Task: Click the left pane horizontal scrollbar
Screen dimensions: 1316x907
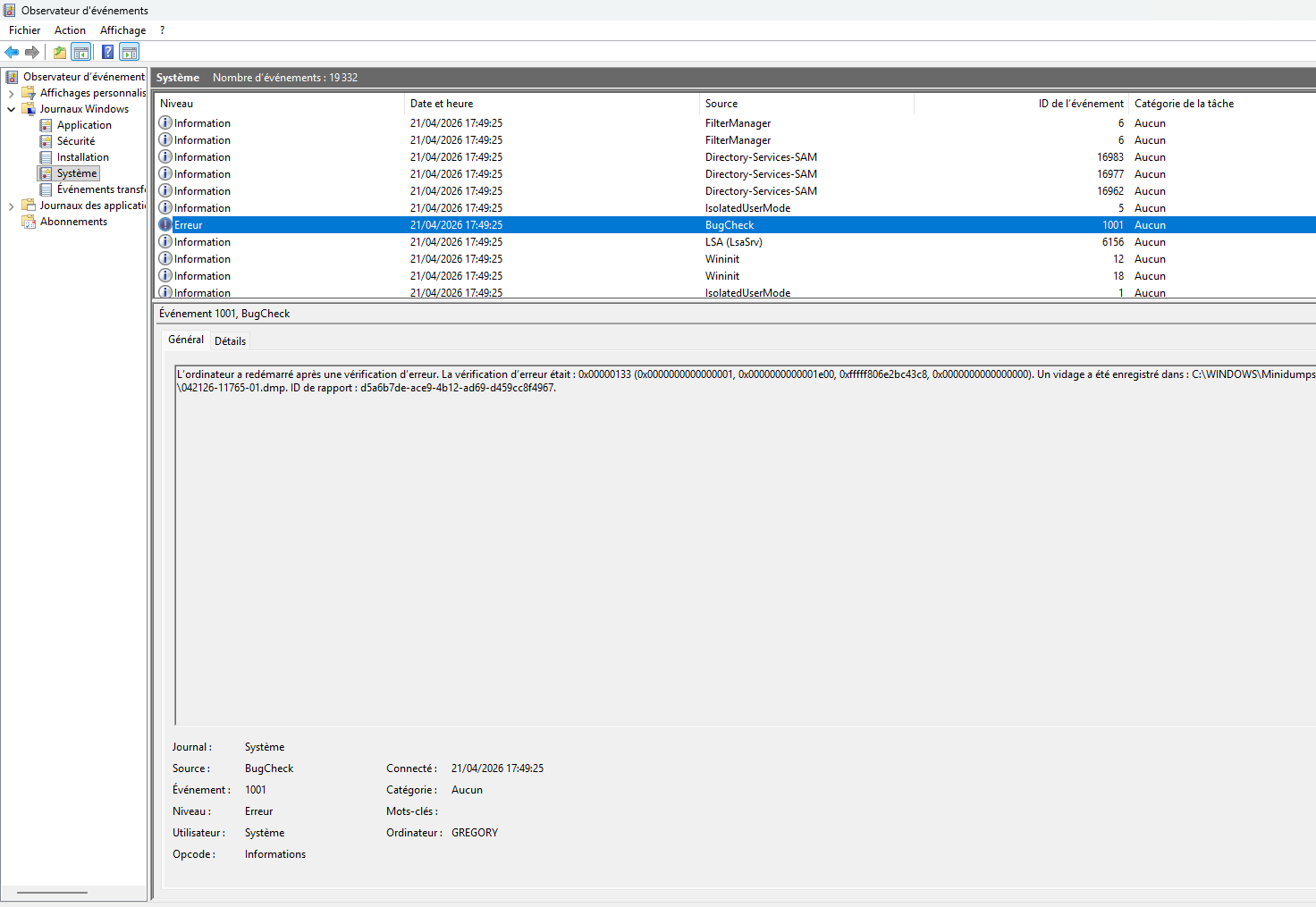Action: [x=52, y=892]
